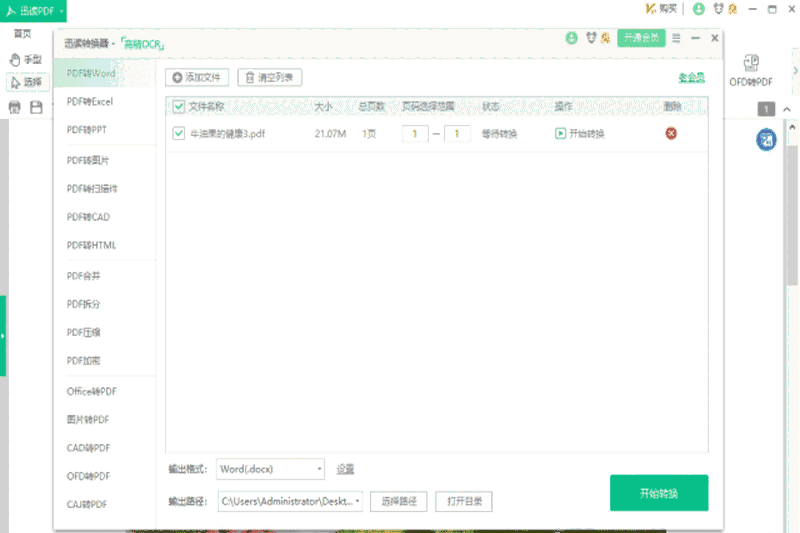The height and width of the screenshot is (533, 800).
Task: Open user account icon in converter title bar
Action: (571, 38)
